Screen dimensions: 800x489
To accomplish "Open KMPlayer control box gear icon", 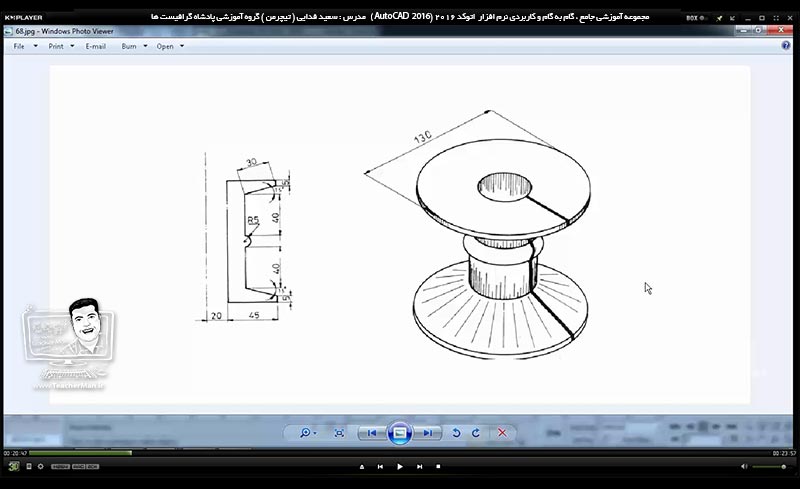I will [x=40, y=467].
